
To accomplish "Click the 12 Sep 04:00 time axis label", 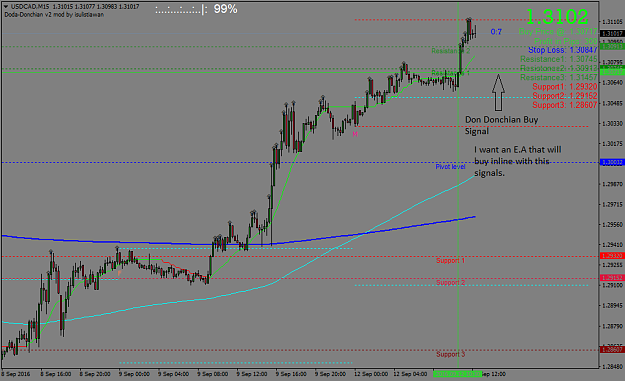I will point(410,374).
